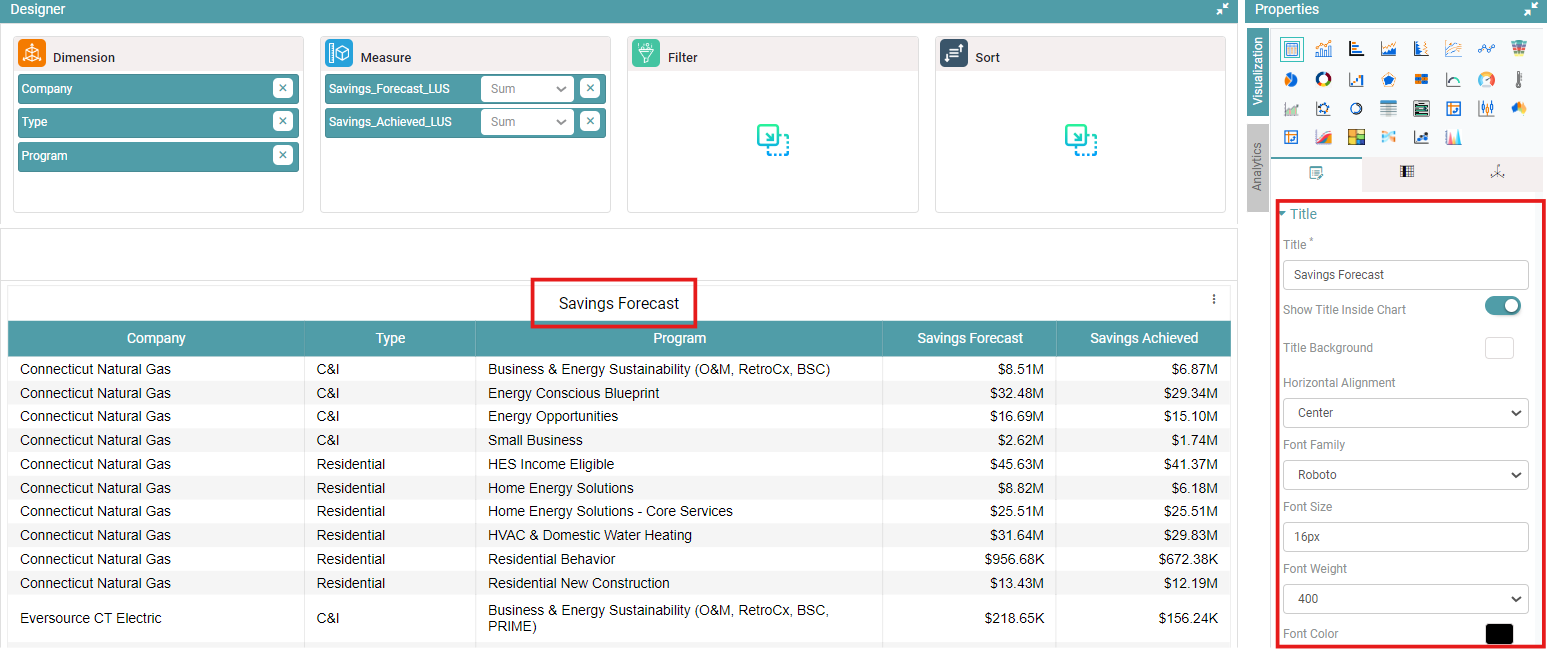Select the treemap visualization icon
1547x649 pixels.
click(x=1356, y=137)
